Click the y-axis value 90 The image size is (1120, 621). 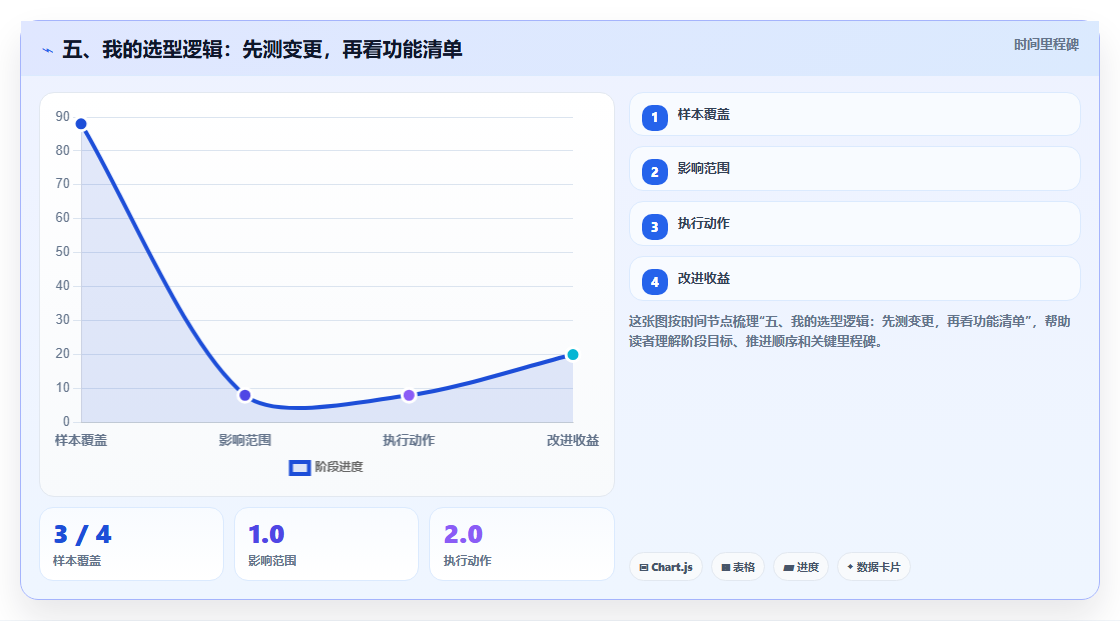pos(63,116)
